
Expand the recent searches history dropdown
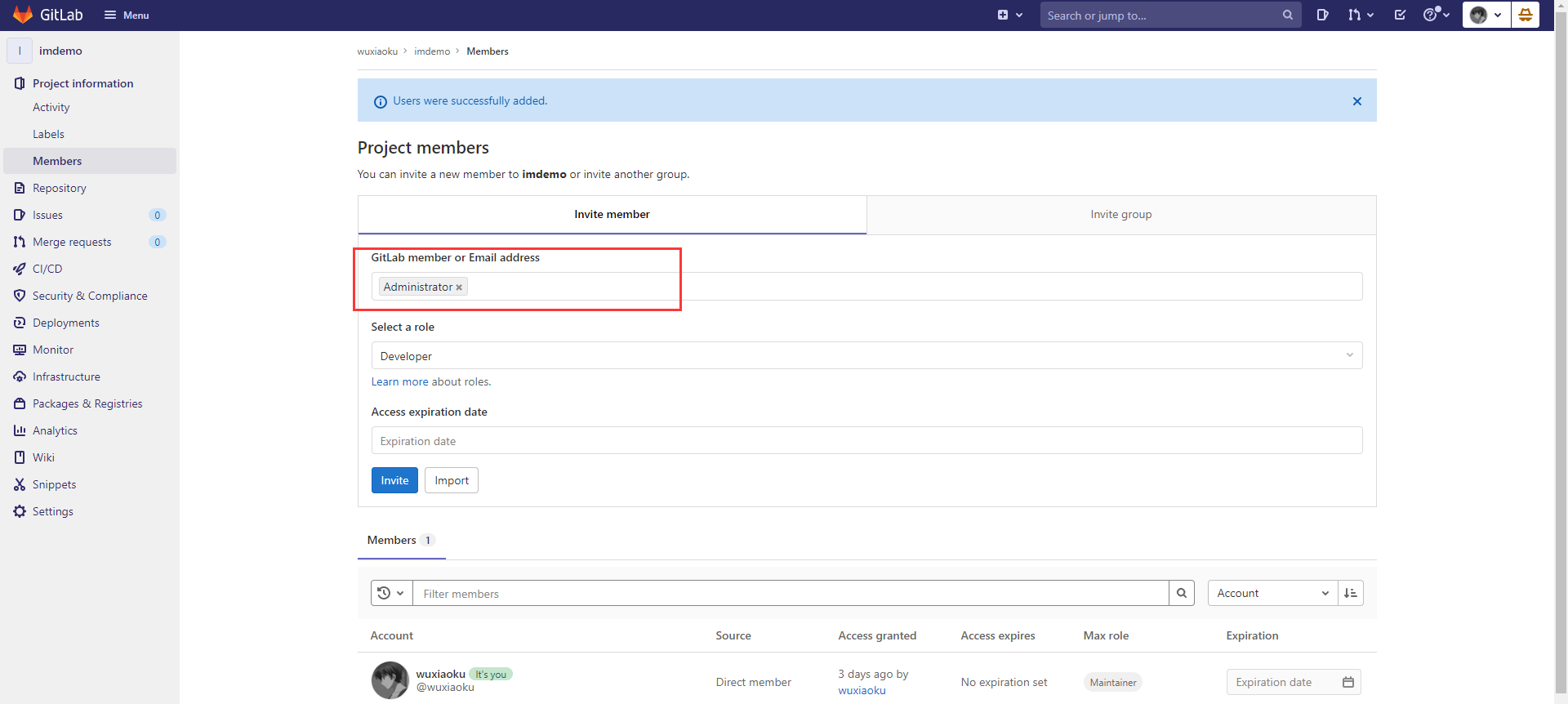click(391, 594)
